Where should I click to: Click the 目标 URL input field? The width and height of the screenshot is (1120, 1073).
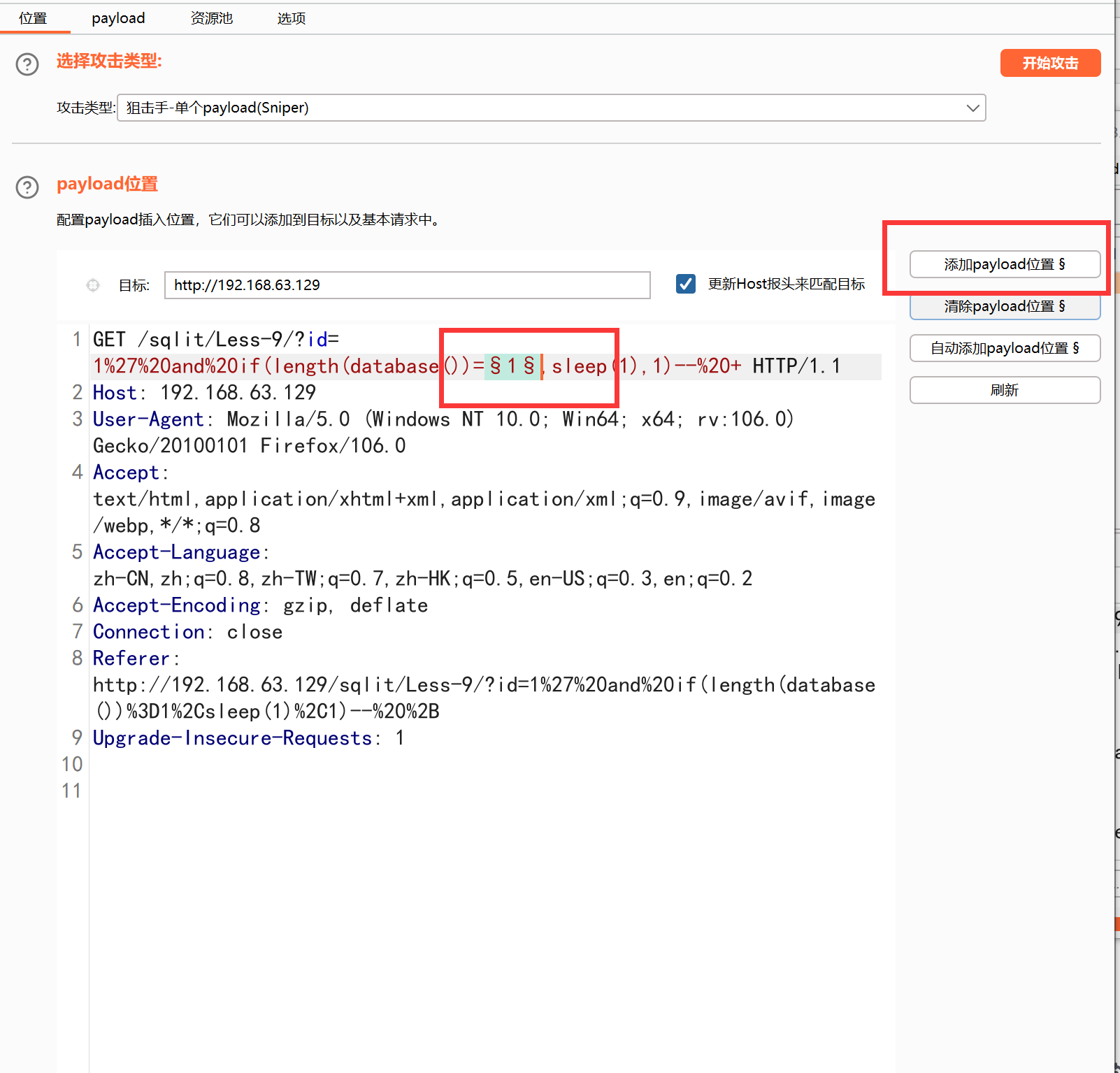[408, 285]
